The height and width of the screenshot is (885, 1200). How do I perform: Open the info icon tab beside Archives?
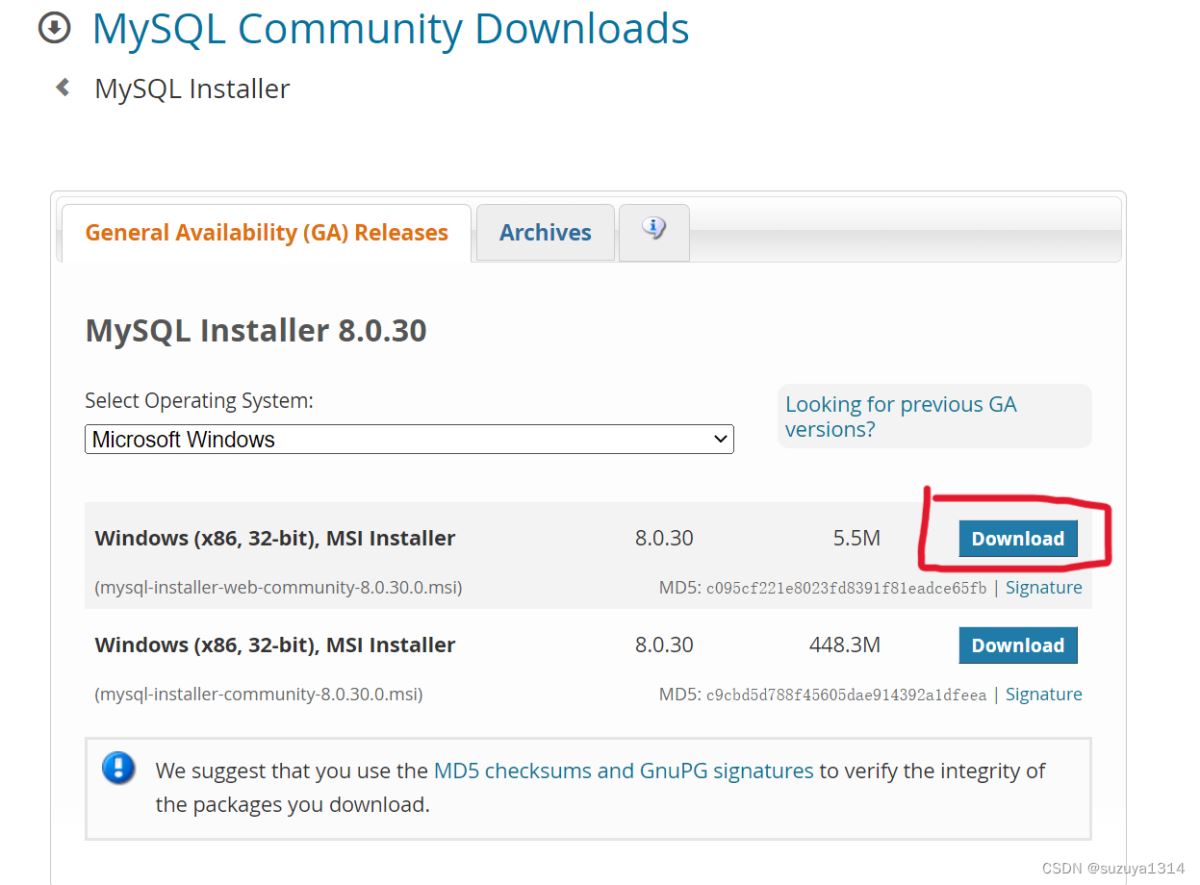click(x=654, y=229)
